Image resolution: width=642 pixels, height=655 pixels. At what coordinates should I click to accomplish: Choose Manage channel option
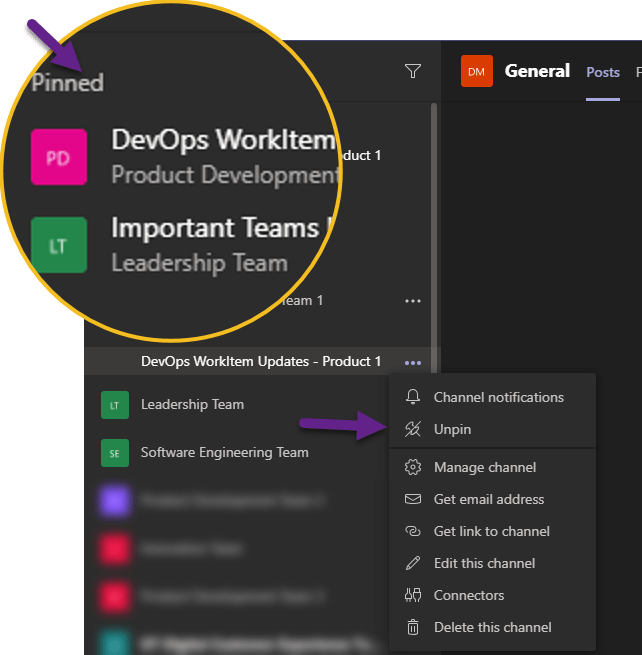(484, 467)
